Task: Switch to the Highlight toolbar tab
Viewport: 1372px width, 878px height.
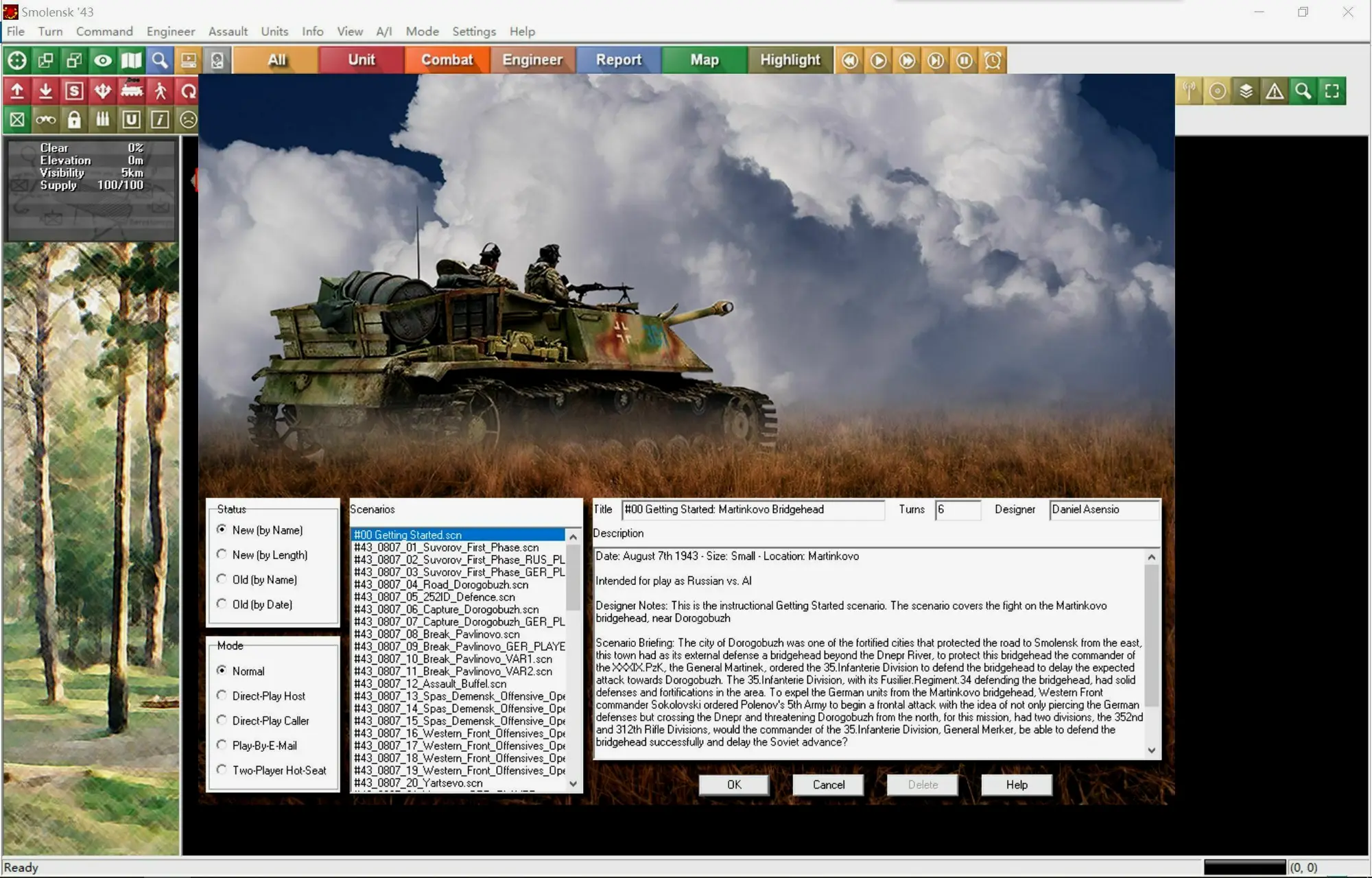Action: point(790,60)
